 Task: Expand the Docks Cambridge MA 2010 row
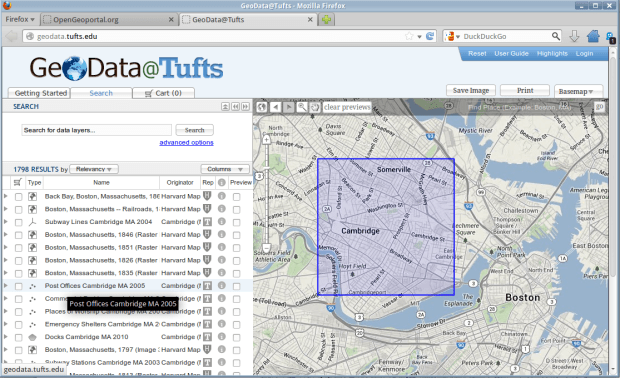[x=6, y=337]
